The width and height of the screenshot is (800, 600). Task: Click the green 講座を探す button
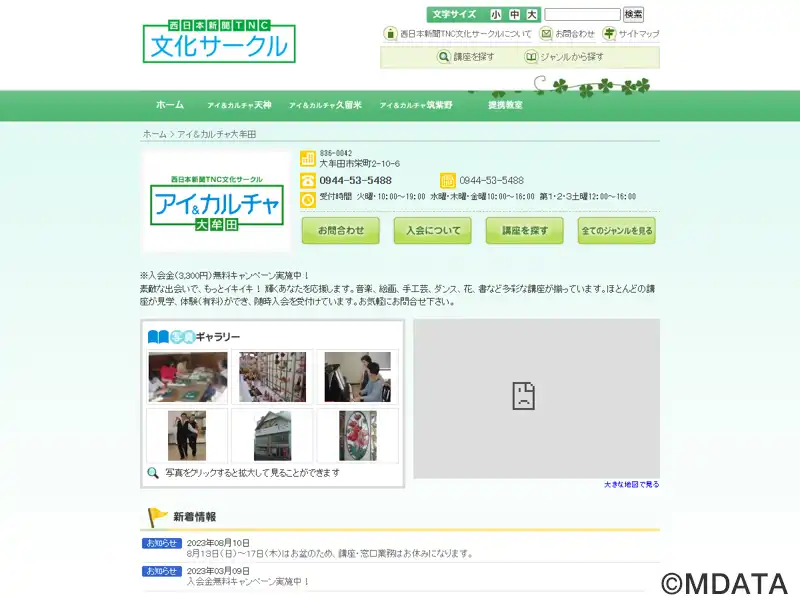pyautogui.click(x=524, y=231)
